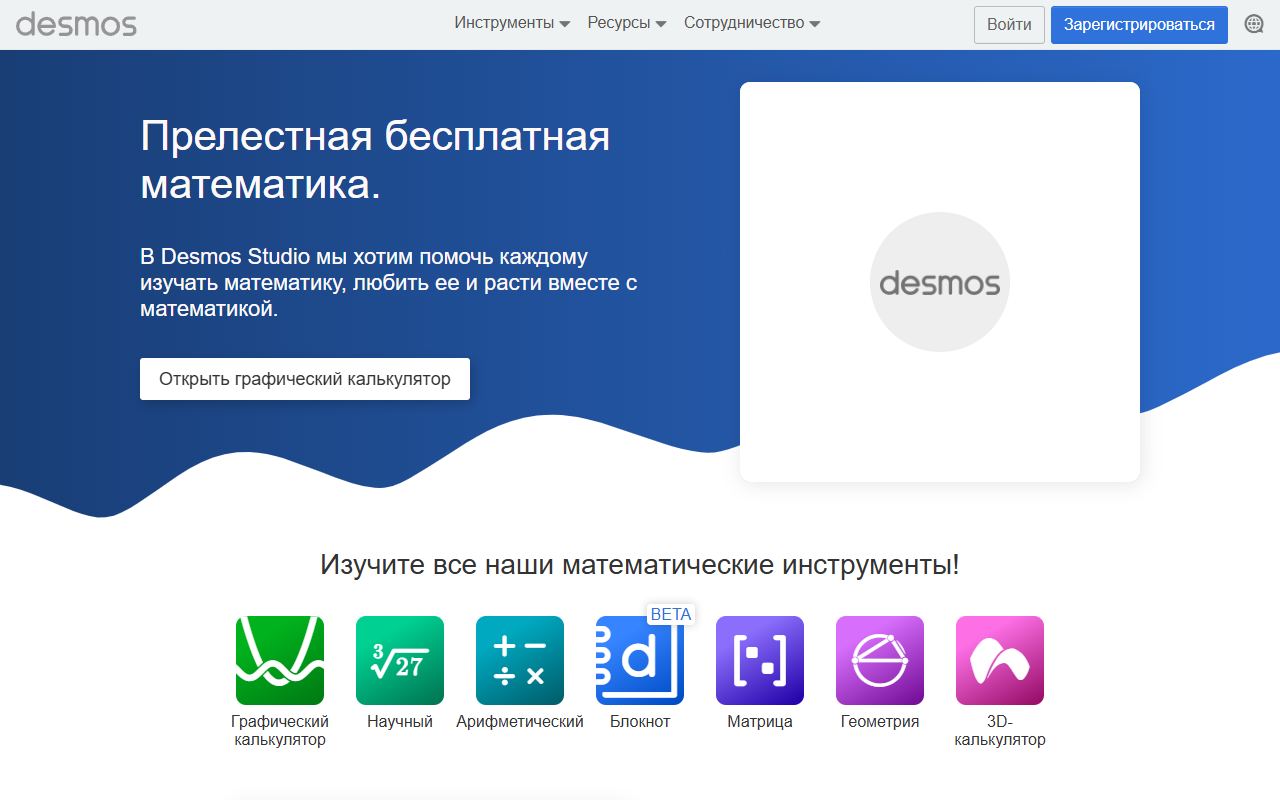The width and height of the screenshot is (1280, 800).
Task: Open the Matrix calculator icon
Action: [x=760, y=660]
